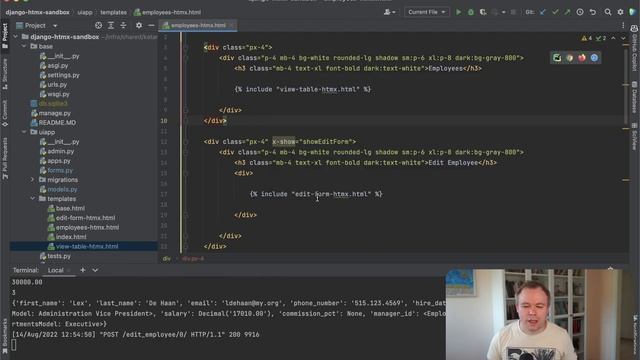The height and width of the screenshot is (360, 640).
Task: Close employees-htmx.html editor tab
Action: (232, 25)
